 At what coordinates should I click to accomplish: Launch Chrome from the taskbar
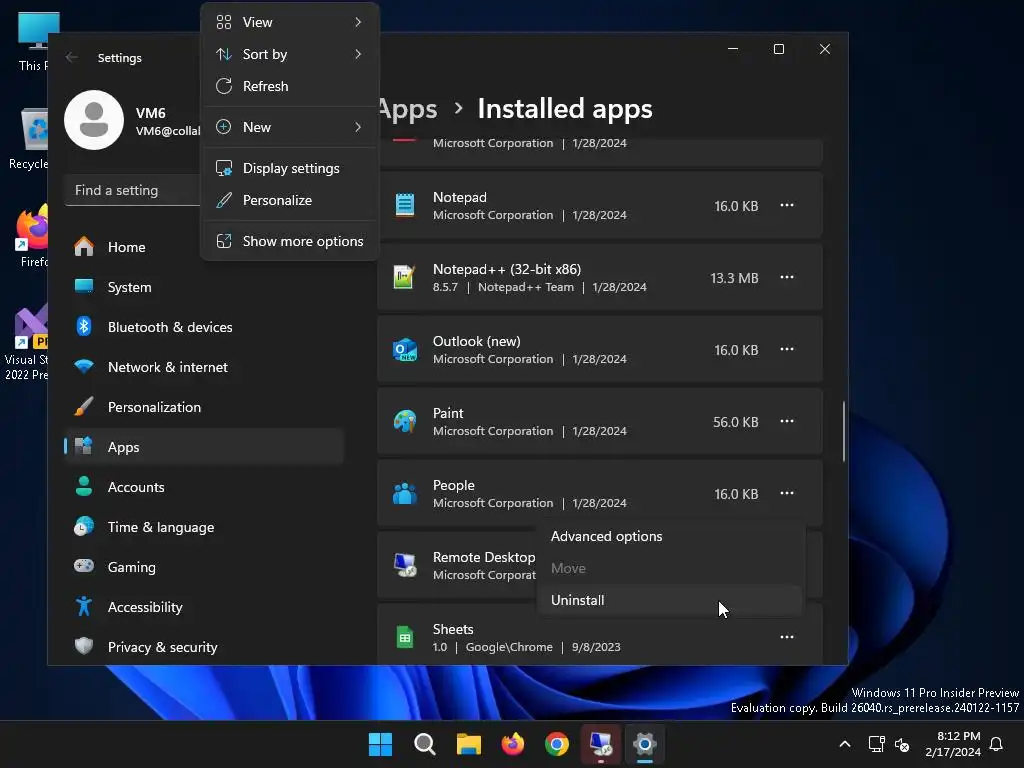point(556,744)
